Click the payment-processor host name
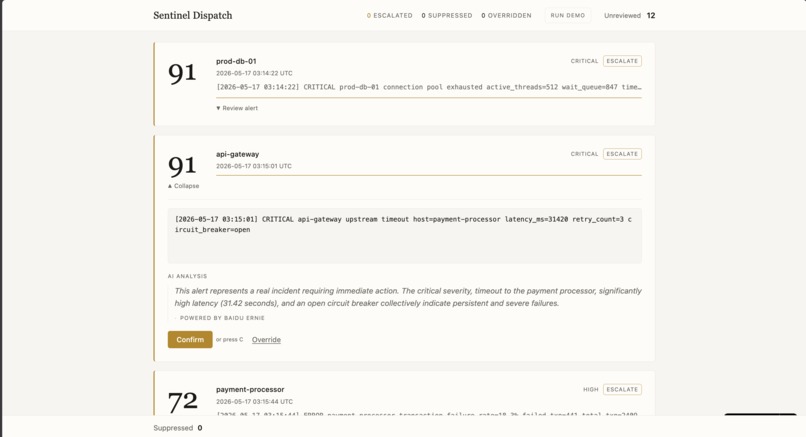 [x=250, y=390]
